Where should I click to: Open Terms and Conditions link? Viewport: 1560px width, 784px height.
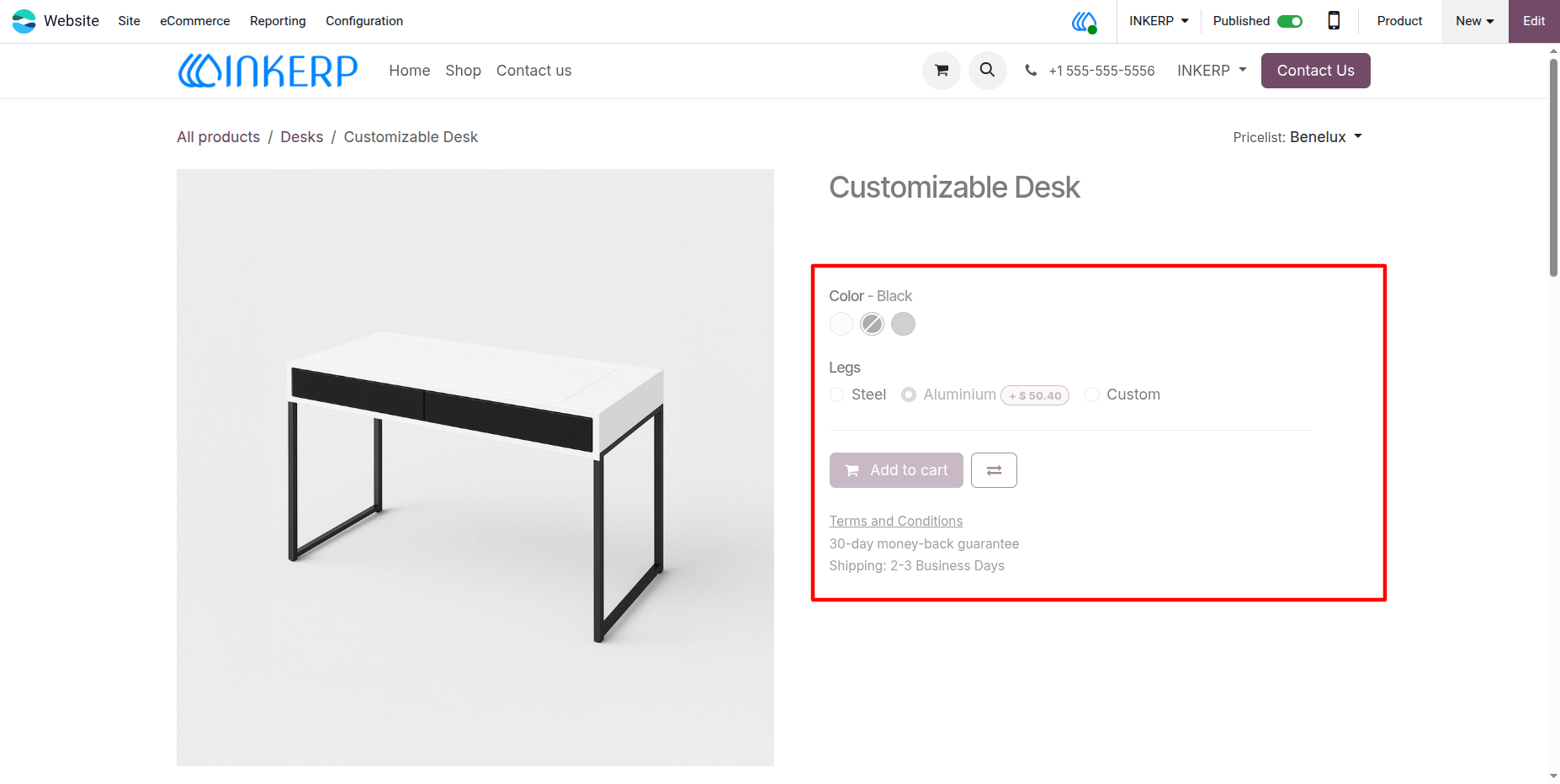(895, 522)
